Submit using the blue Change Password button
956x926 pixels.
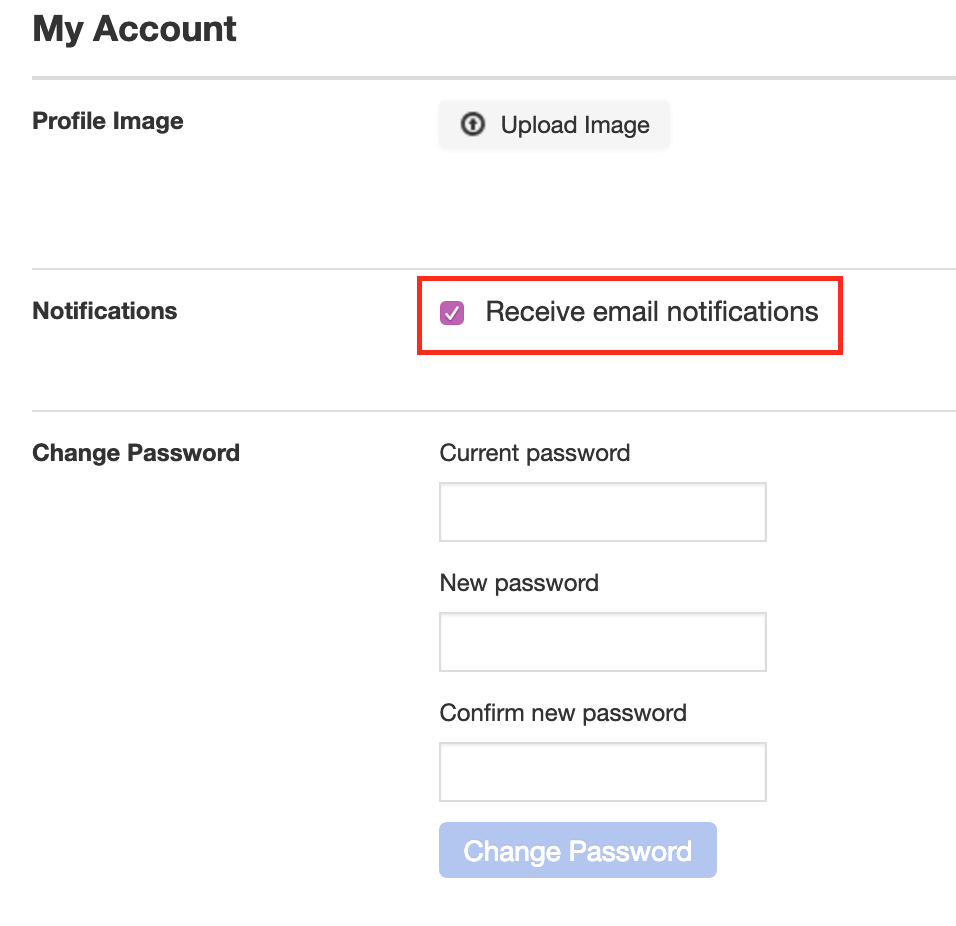point(577,850)
